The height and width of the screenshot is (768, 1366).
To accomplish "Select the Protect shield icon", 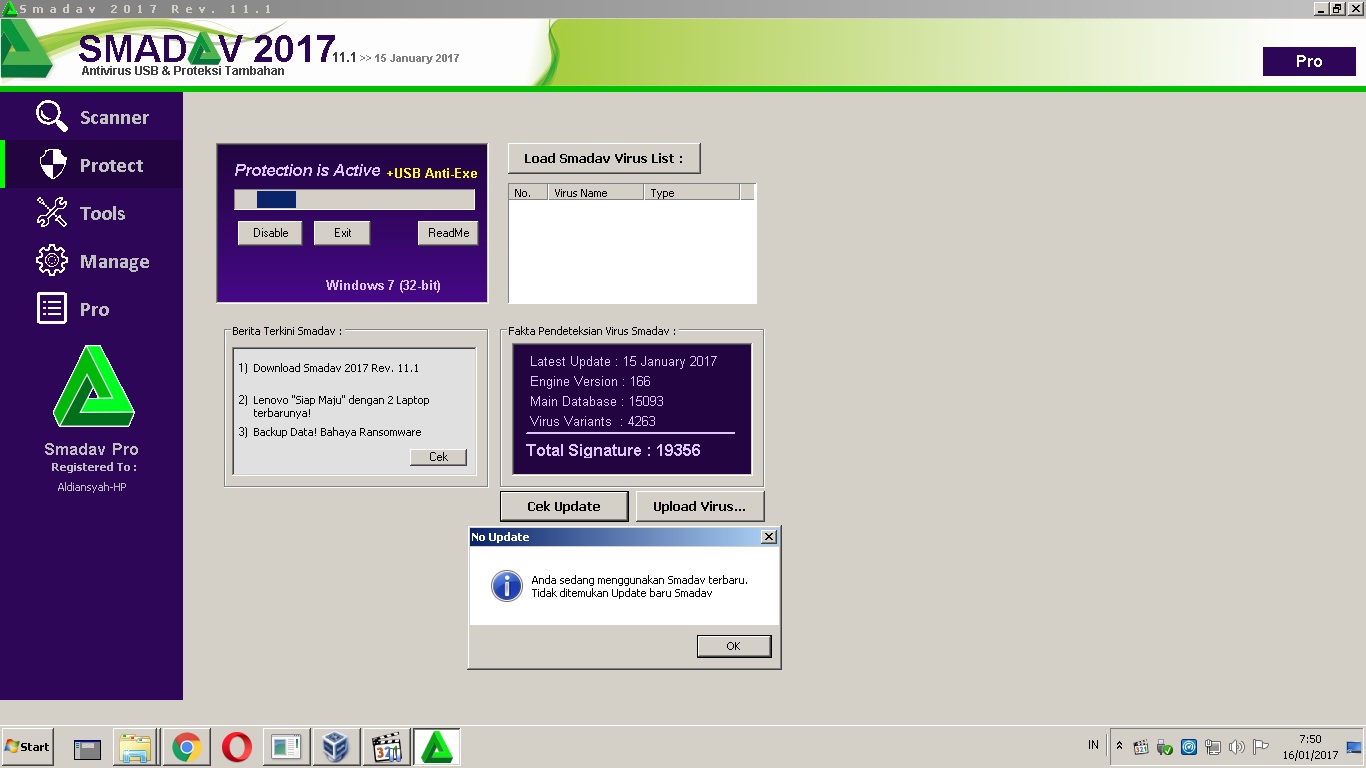I will (52, 164).
